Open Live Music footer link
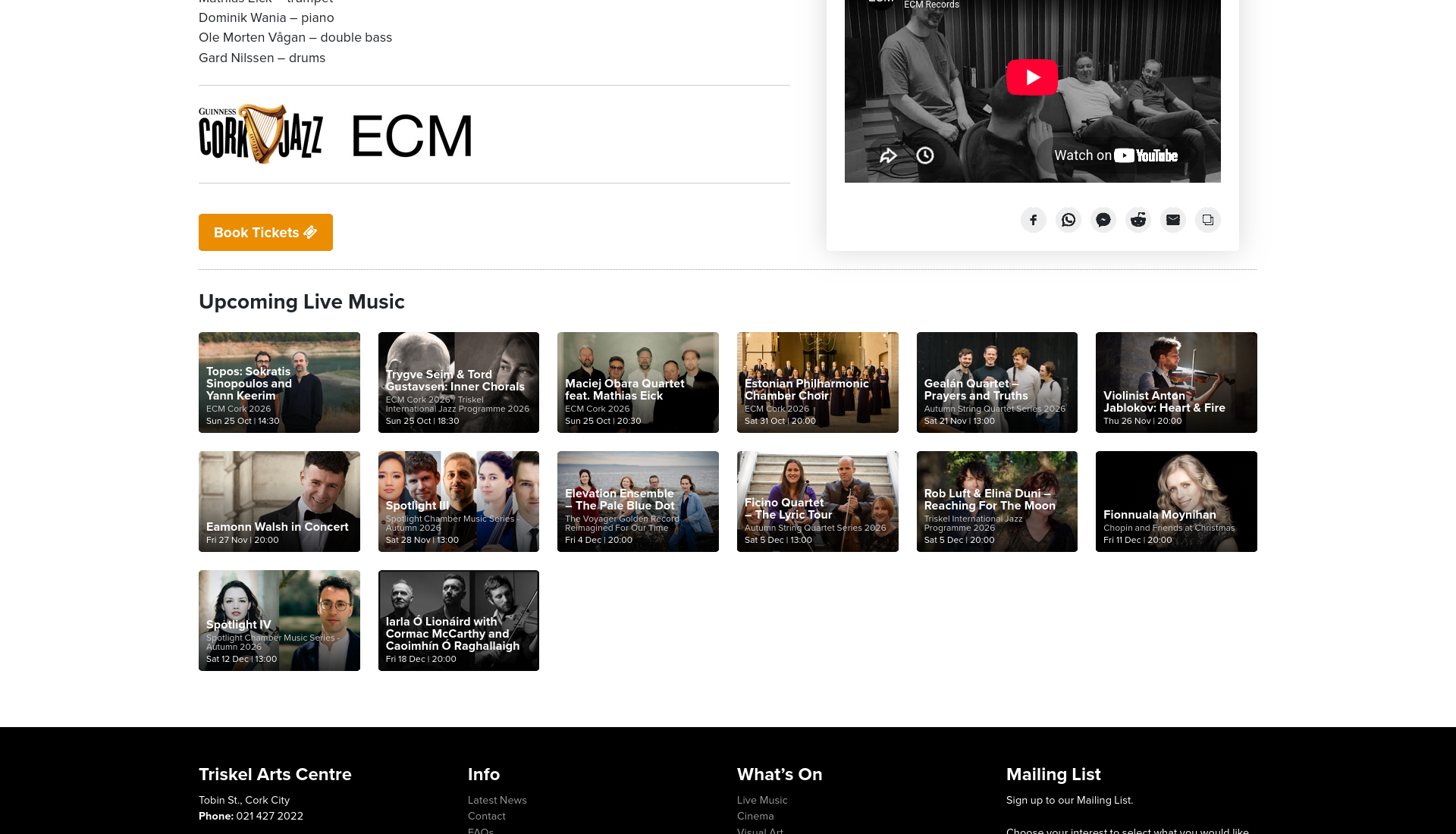This screenshot has height=834, width=1456. click(x=762, y=800)
